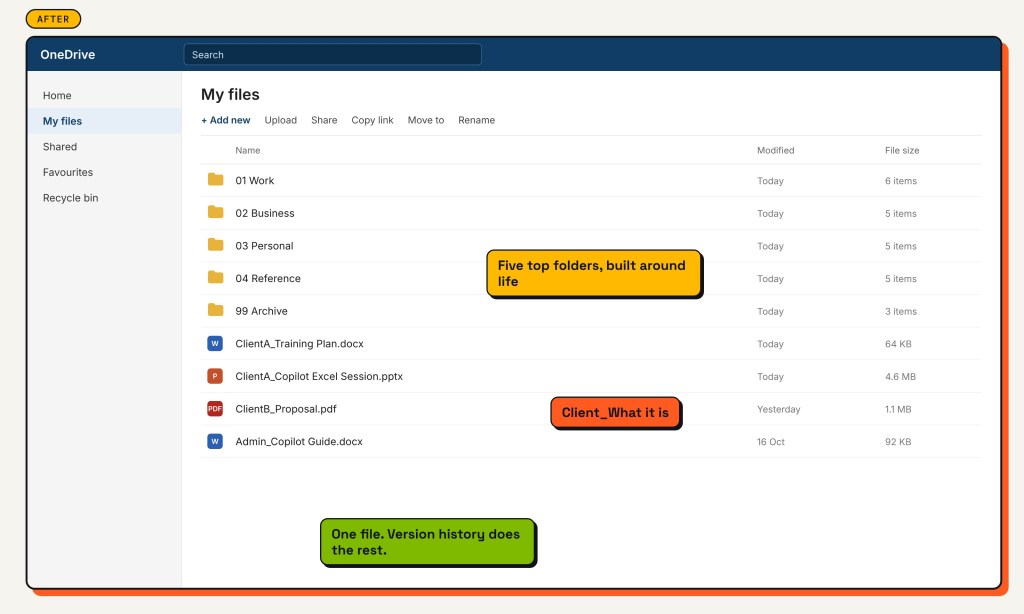Click 4.6 MB size of Excel Session.pptx
Viewport: 1024px width, 614px height.
click(x=900, y=377)
